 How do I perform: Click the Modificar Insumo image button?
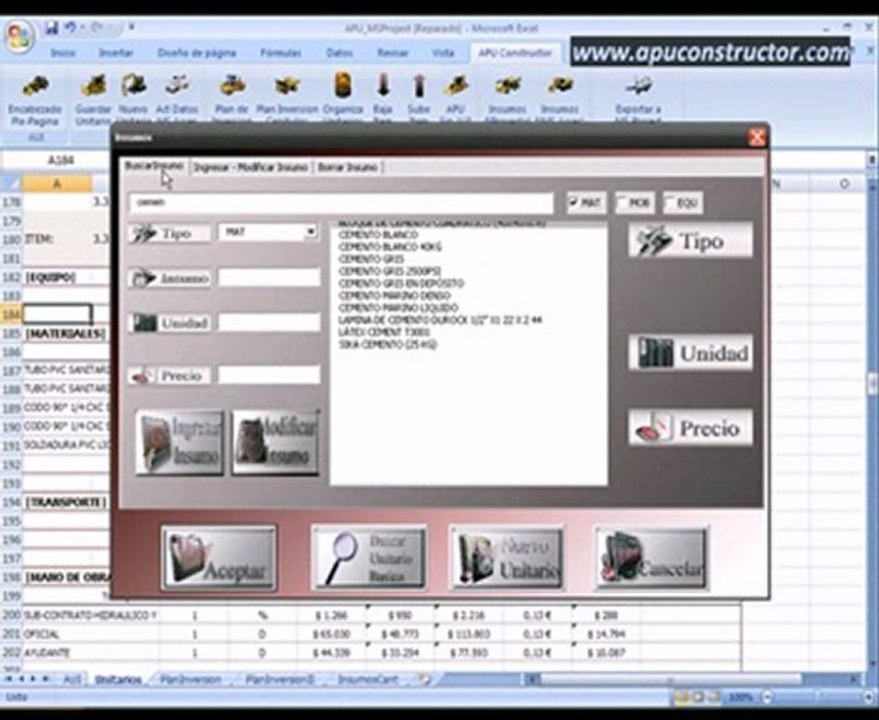coord(275,443)
